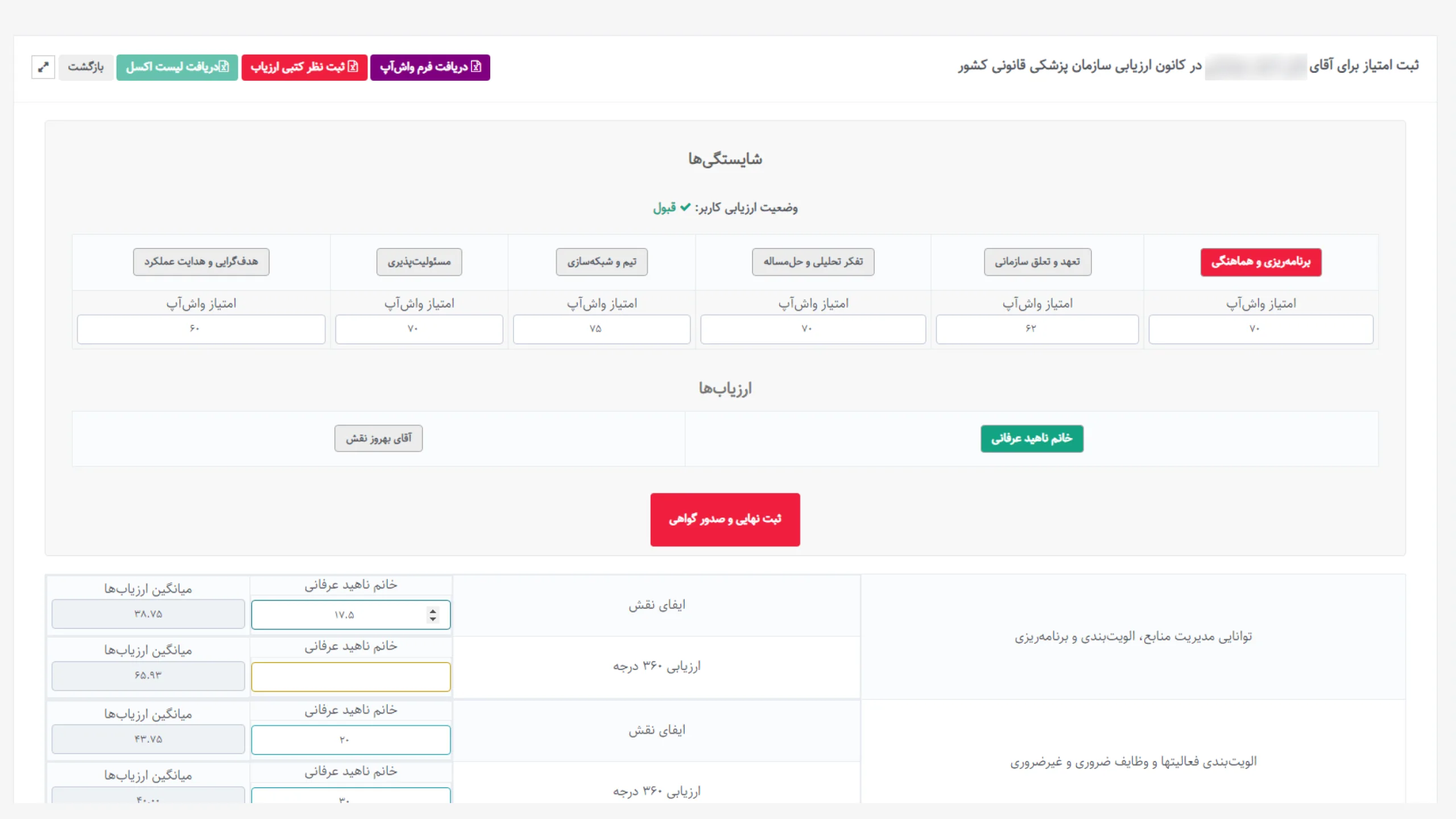
Task: Select the تعهد و تعلق سازمانی competency tab
Action: click(x=1037, y=262)
